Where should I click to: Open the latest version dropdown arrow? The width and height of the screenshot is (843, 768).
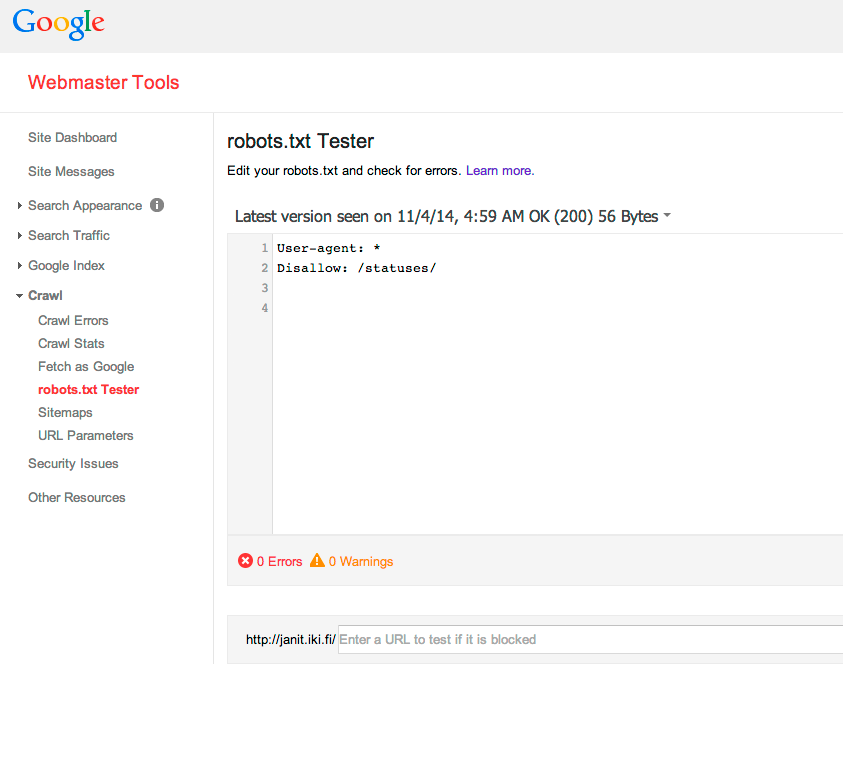(x=667, y=215)
